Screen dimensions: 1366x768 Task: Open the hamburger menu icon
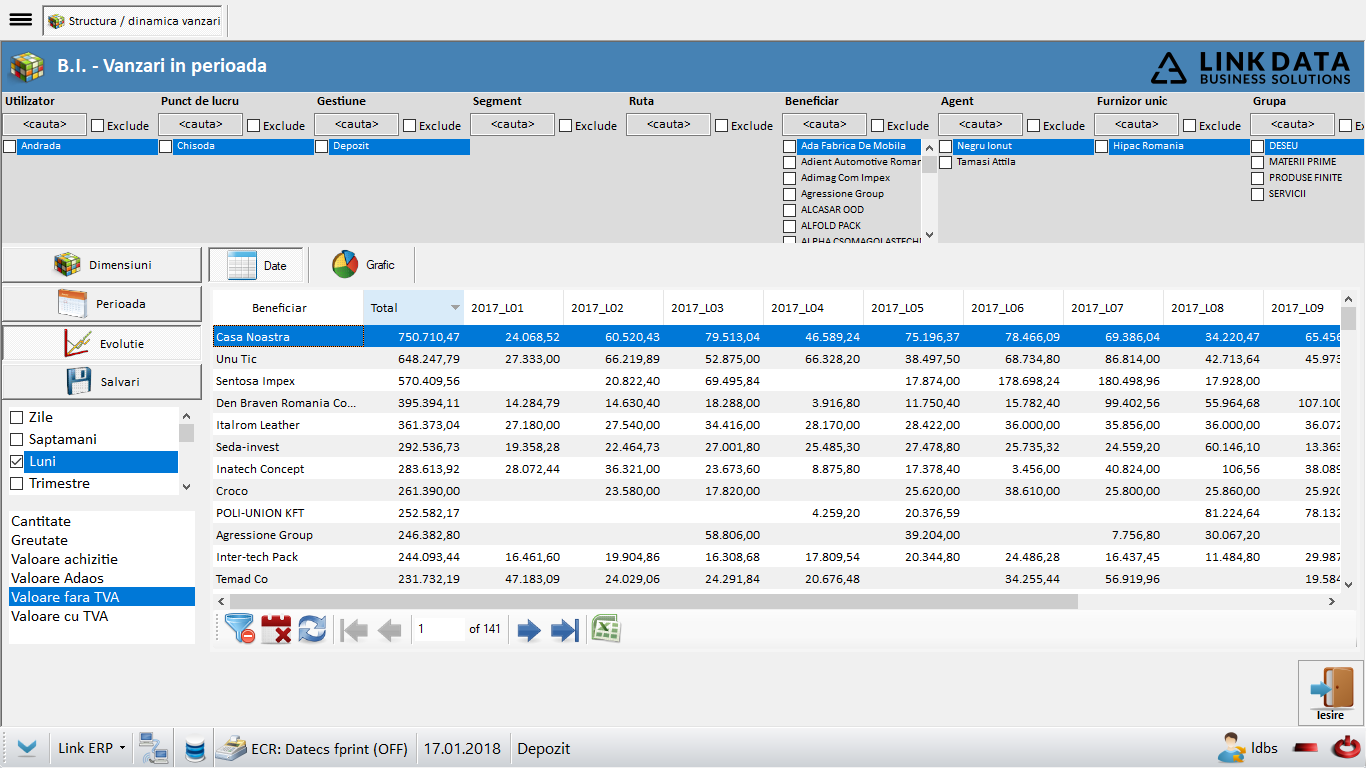(x=20, y=20)
